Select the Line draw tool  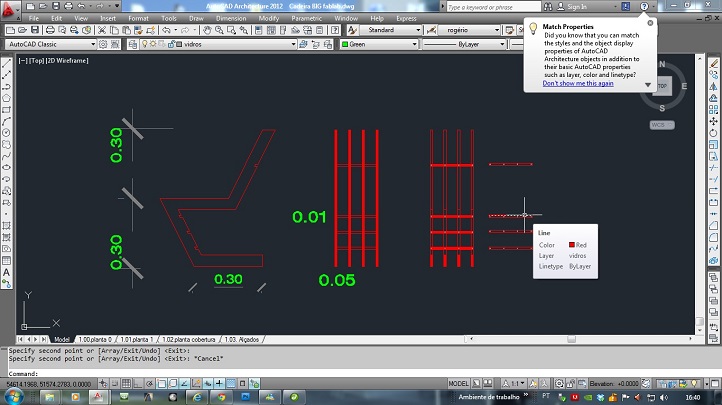(6, 64)
